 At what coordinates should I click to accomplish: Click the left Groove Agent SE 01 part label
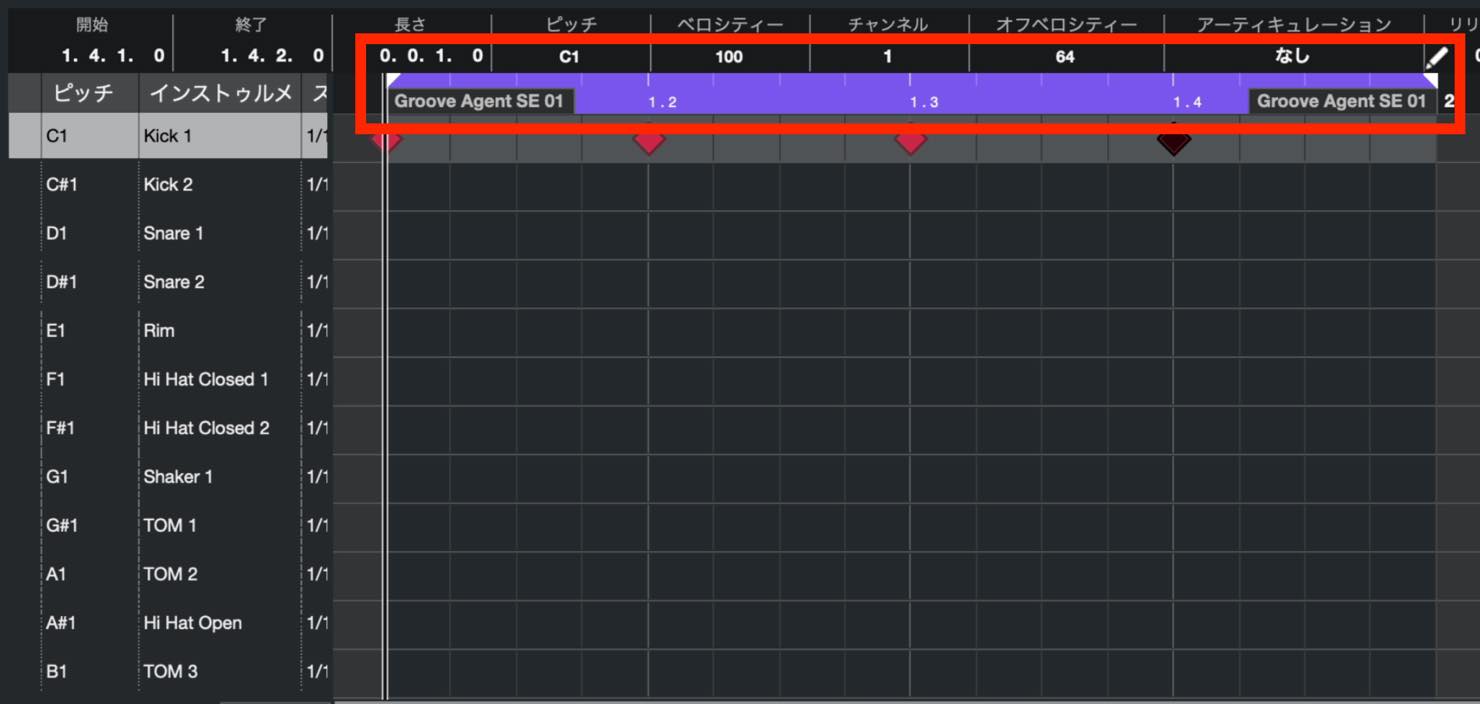pos(479,101)
